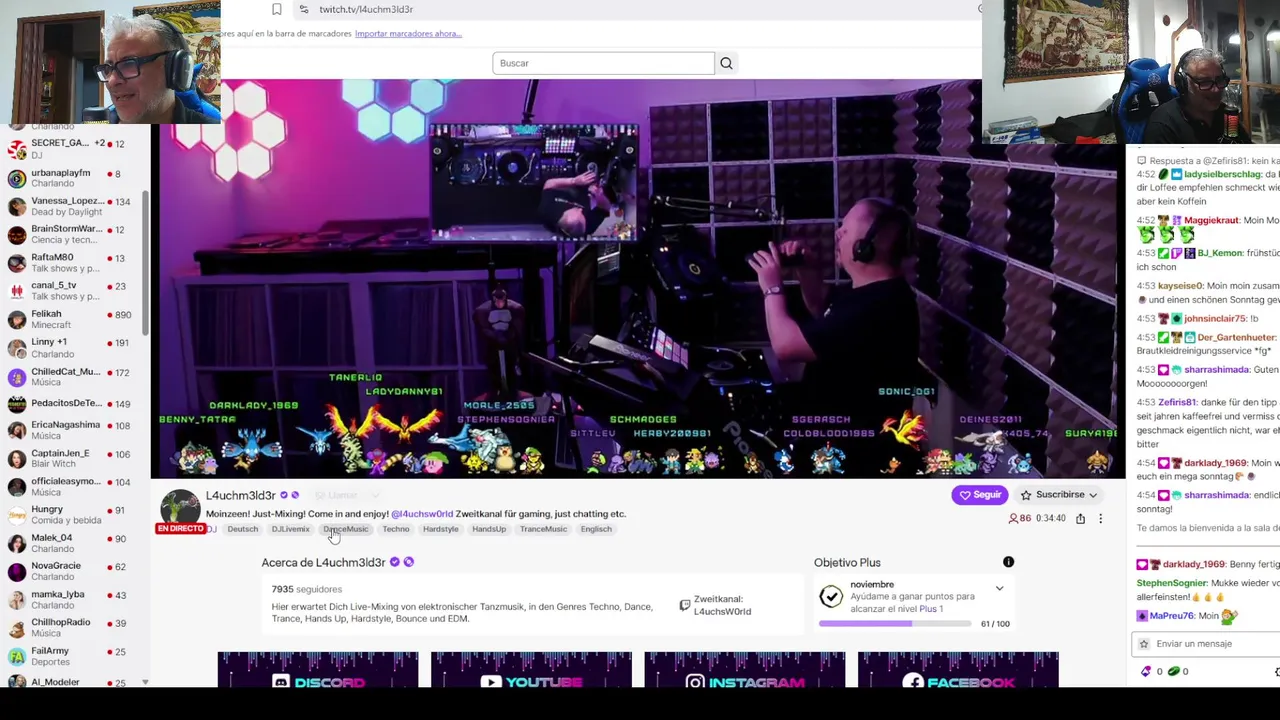The width and height of the screenshot is (1280, 720).
Task: Select the DanceMusic tag
Action: point(346,529)
